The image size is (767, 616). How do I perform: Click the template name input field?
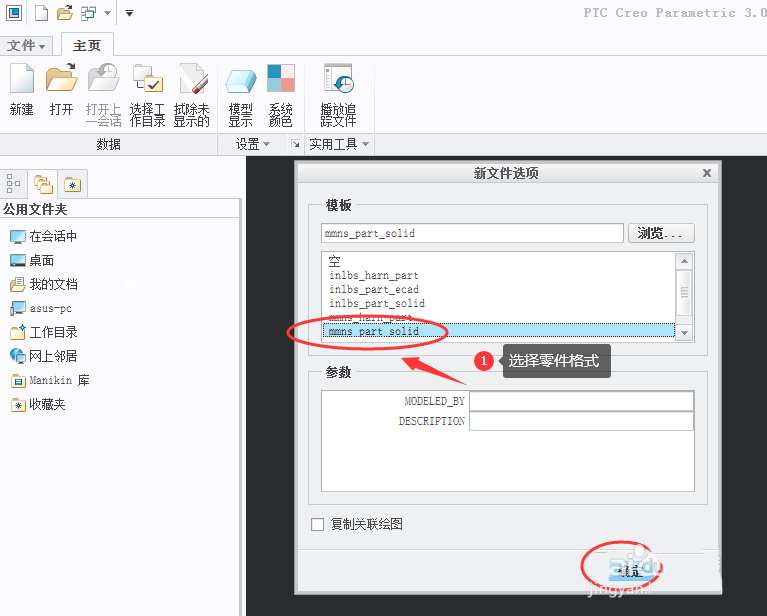pyautogui.click(x=472, y=233)
